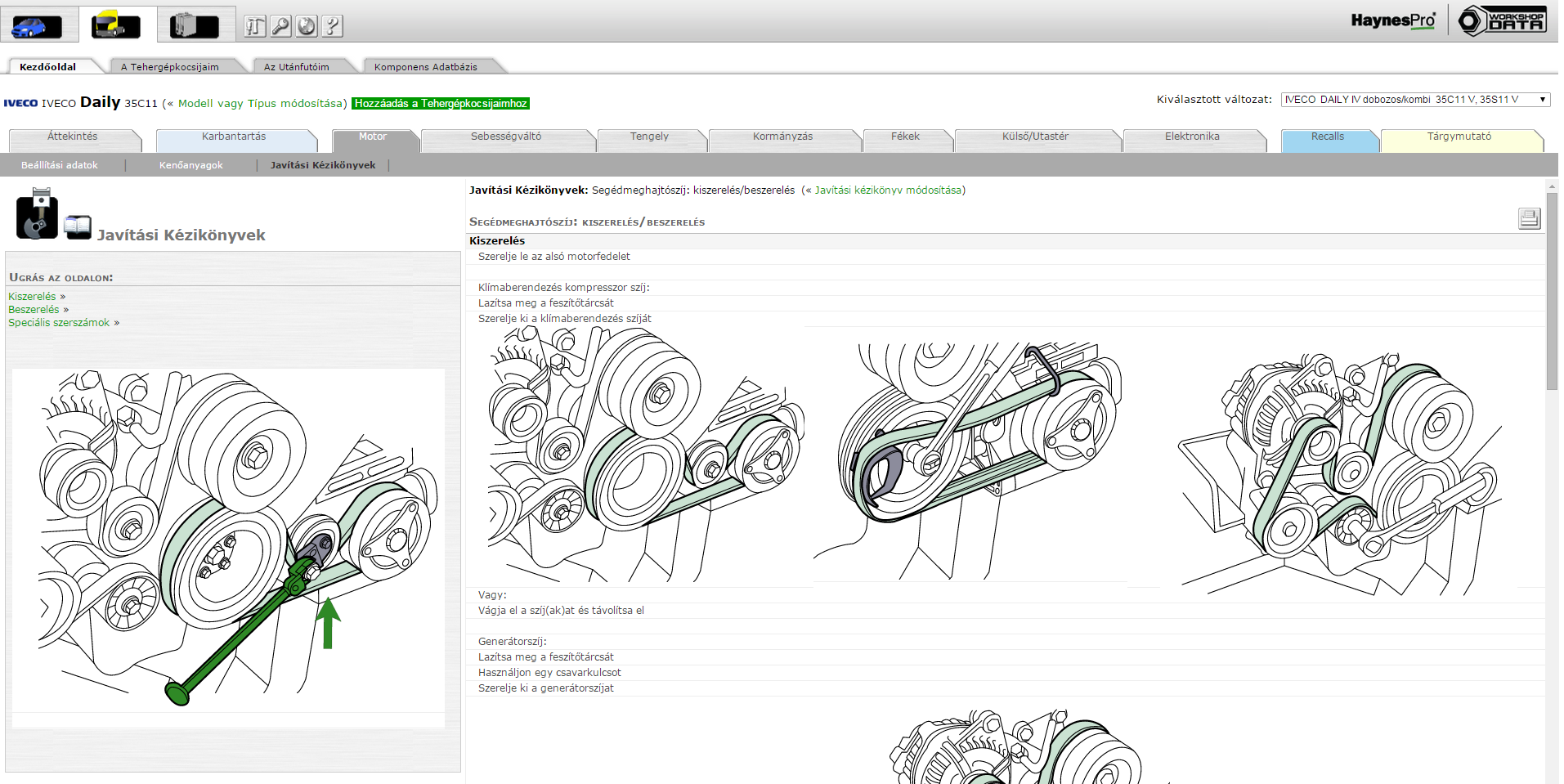The image size is (1564, 784).
Task: Click the print icon in manual header
Action: tap(1529, 218)
